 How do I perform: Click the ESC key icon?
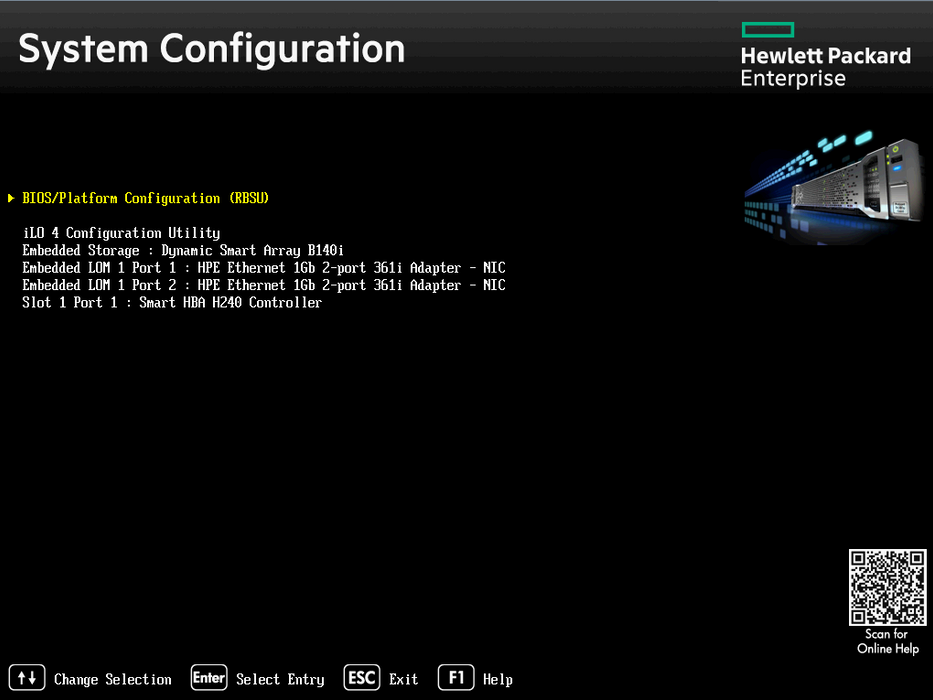[362, 677]
